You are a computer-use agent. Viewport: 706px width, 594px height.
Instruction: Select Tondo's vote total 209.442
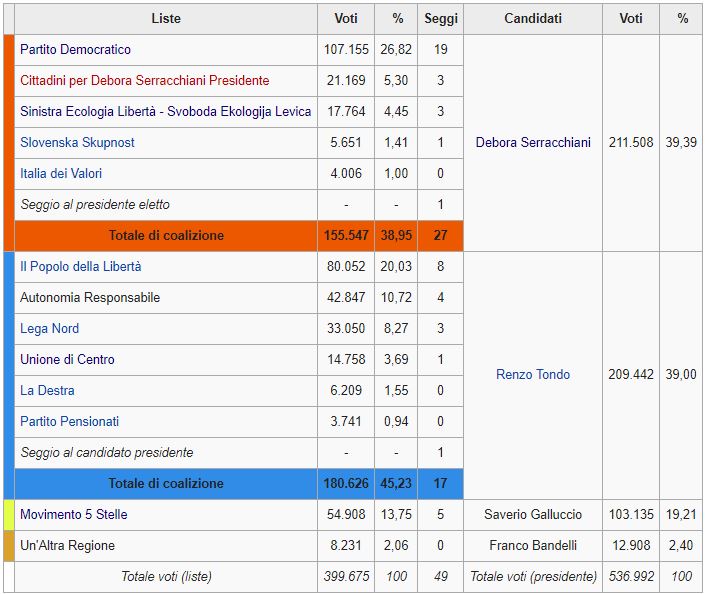[631, 374]
